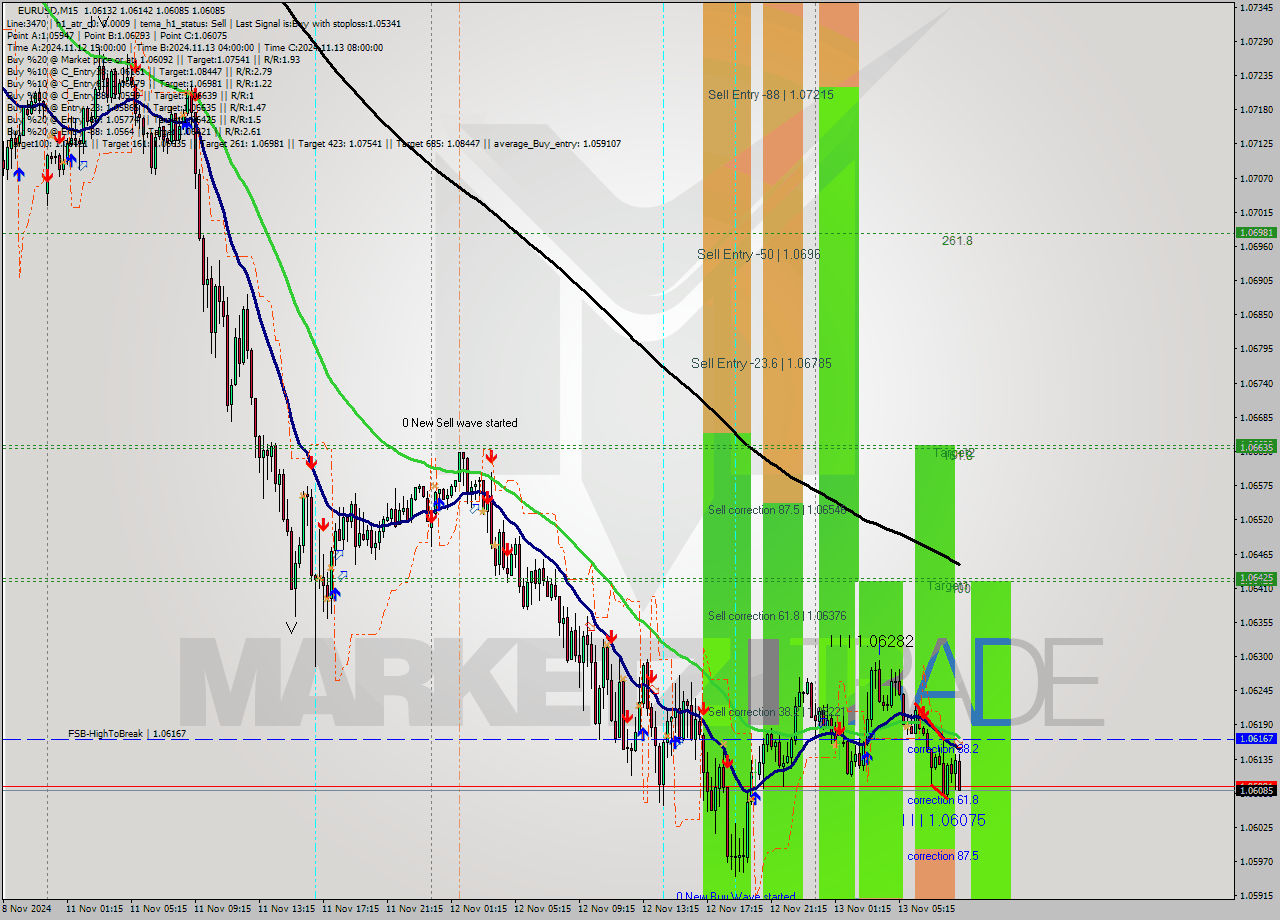Click the '12 Nov 21:15' time axis label
This screenshot has height=920, width=1280.
coord(799,909)
